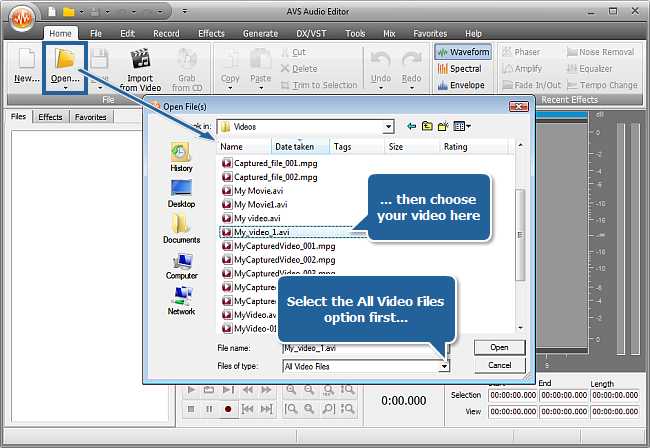Screen dimensions: 650x448
Task: Select Captured_file_001.mpg in the list
Action: [x=269, y=163]
